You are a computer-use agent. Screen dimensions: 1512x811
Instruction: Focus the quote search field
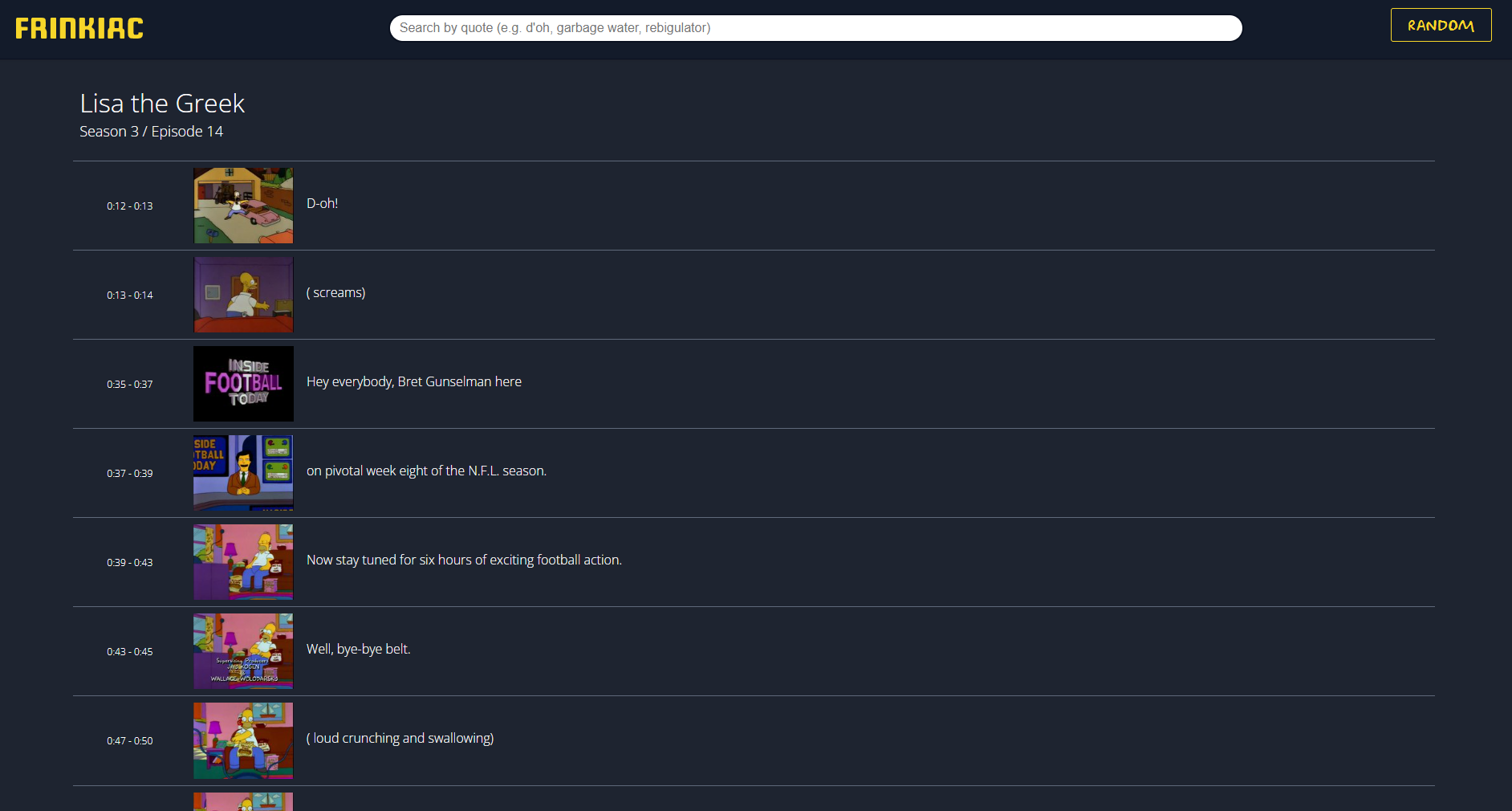815,28
